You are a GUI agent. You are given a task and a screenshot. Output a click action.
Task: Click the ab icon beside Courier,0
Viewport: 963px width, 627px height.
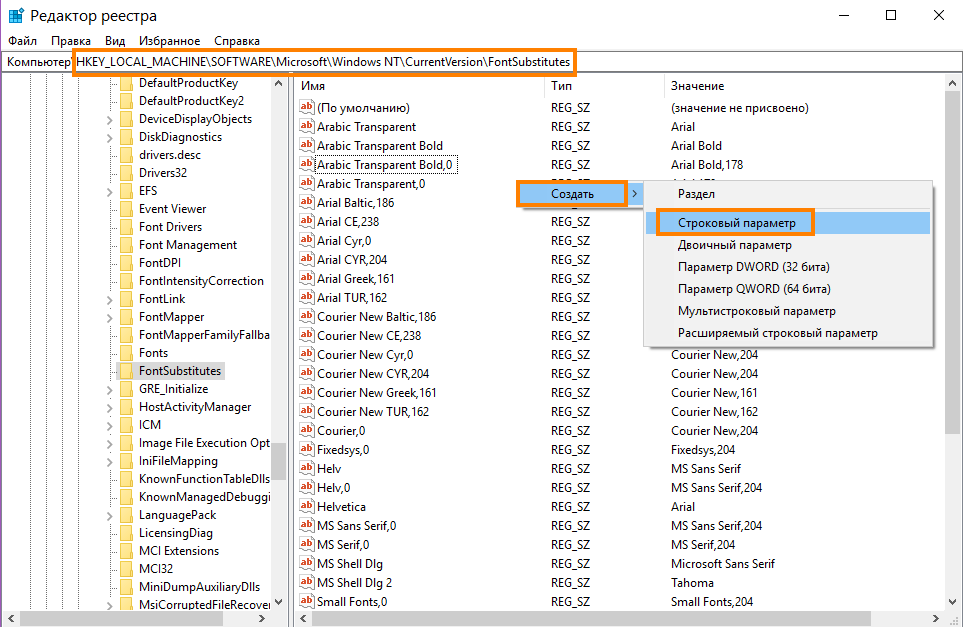click(x=306, y=430)
